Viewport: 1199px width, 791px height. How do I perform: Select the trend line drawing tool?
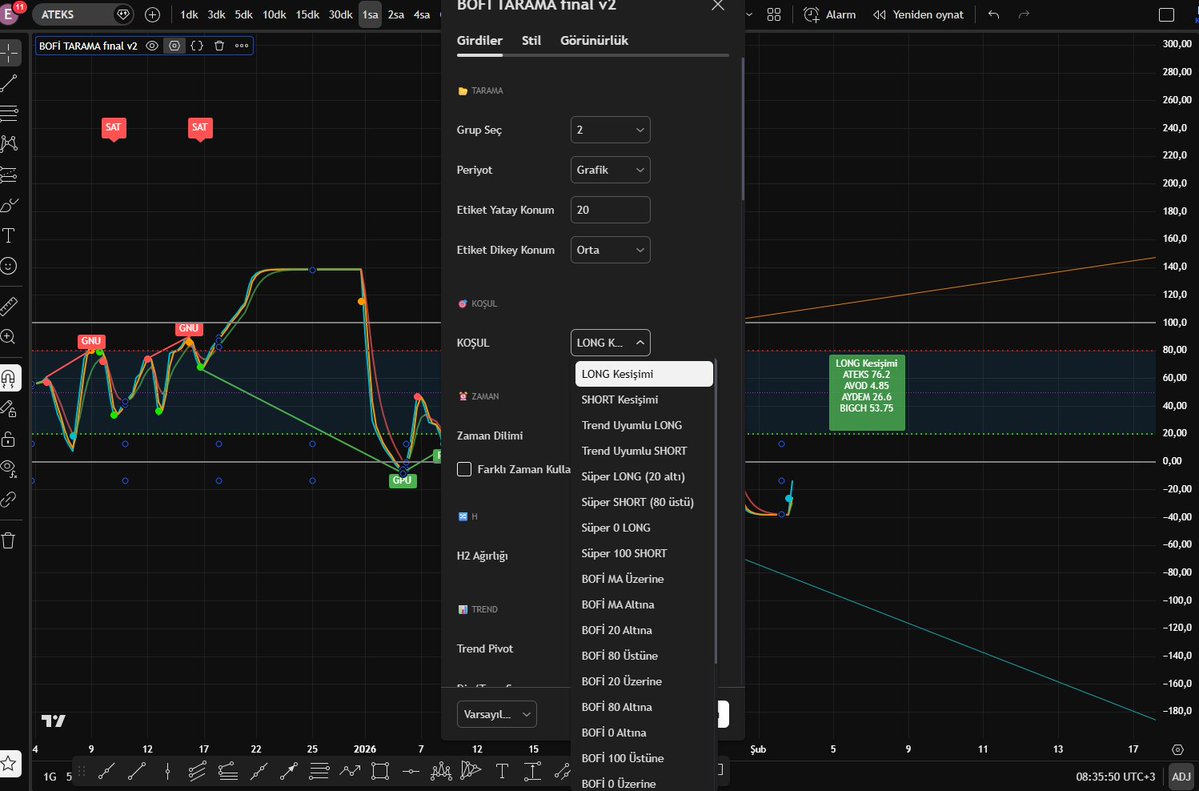point(9,83)
